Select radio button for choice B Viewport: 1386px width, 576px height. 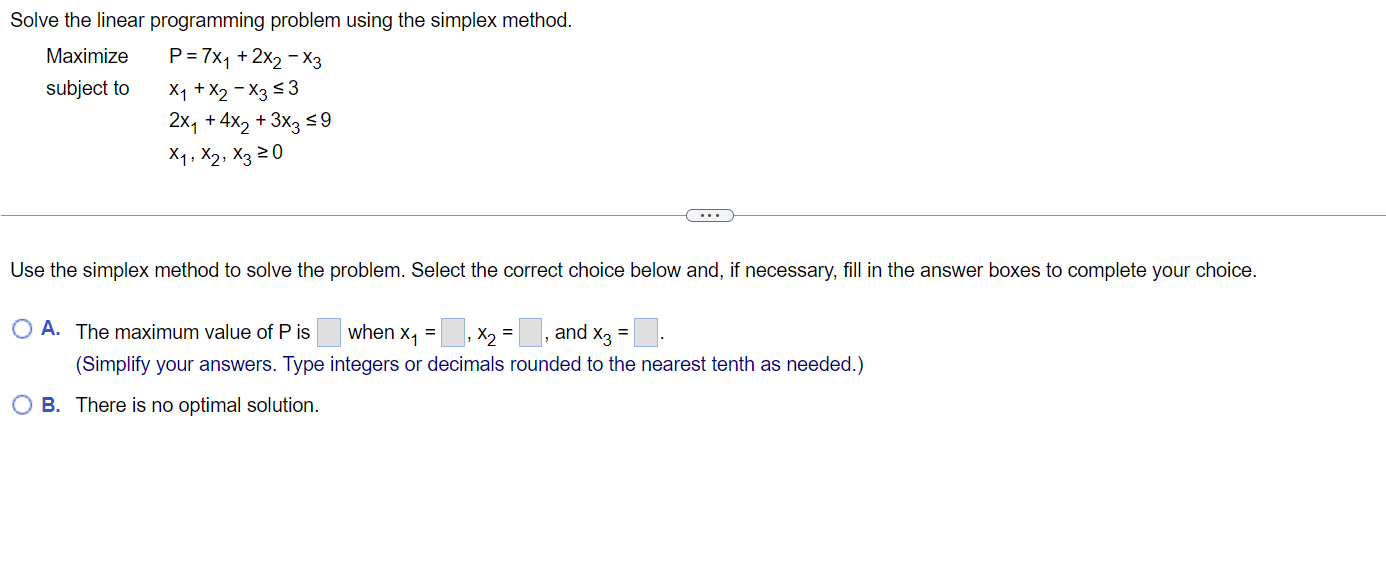click(x=21, y=404)
